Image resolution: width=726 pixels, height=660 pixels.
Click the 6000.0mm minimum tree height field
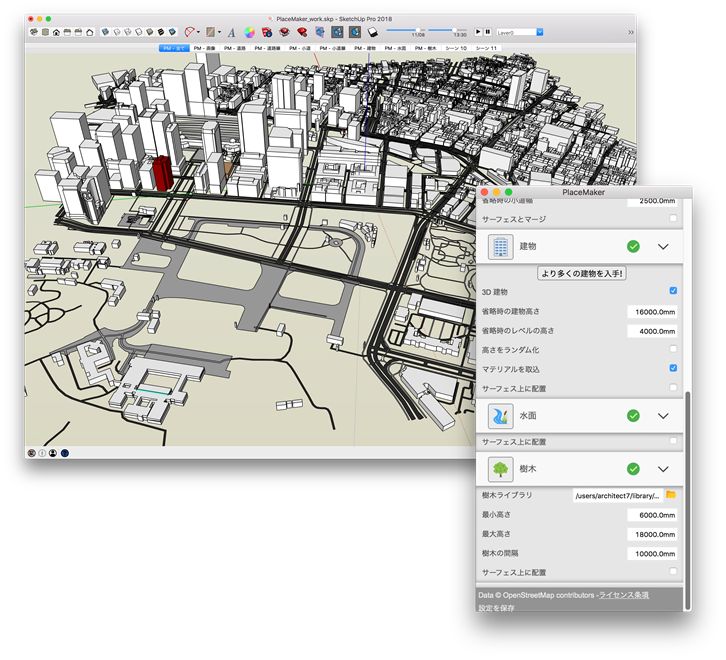[x=652, y=515]
